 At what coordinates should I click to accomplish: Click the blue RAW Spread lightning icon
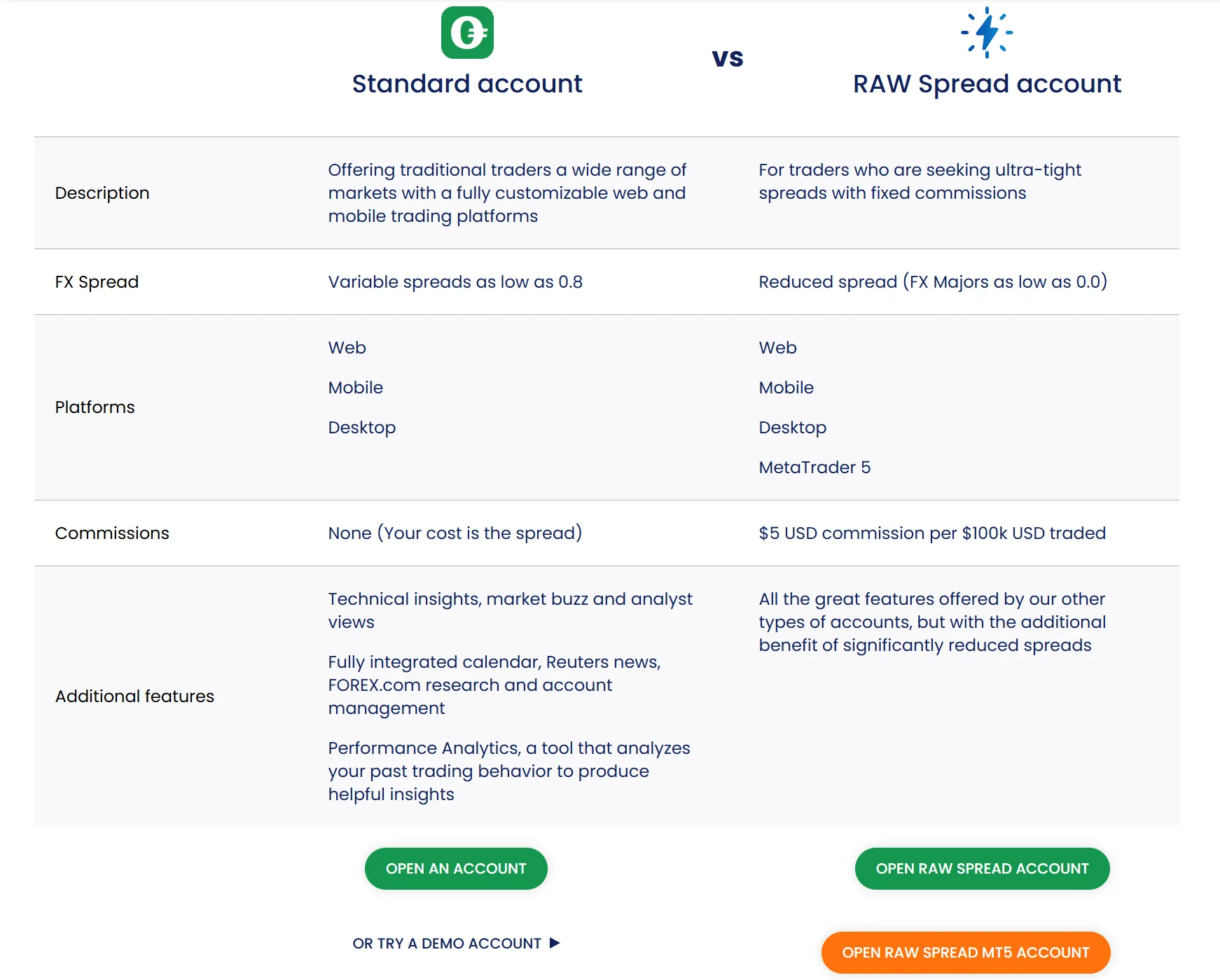(987, 32)
